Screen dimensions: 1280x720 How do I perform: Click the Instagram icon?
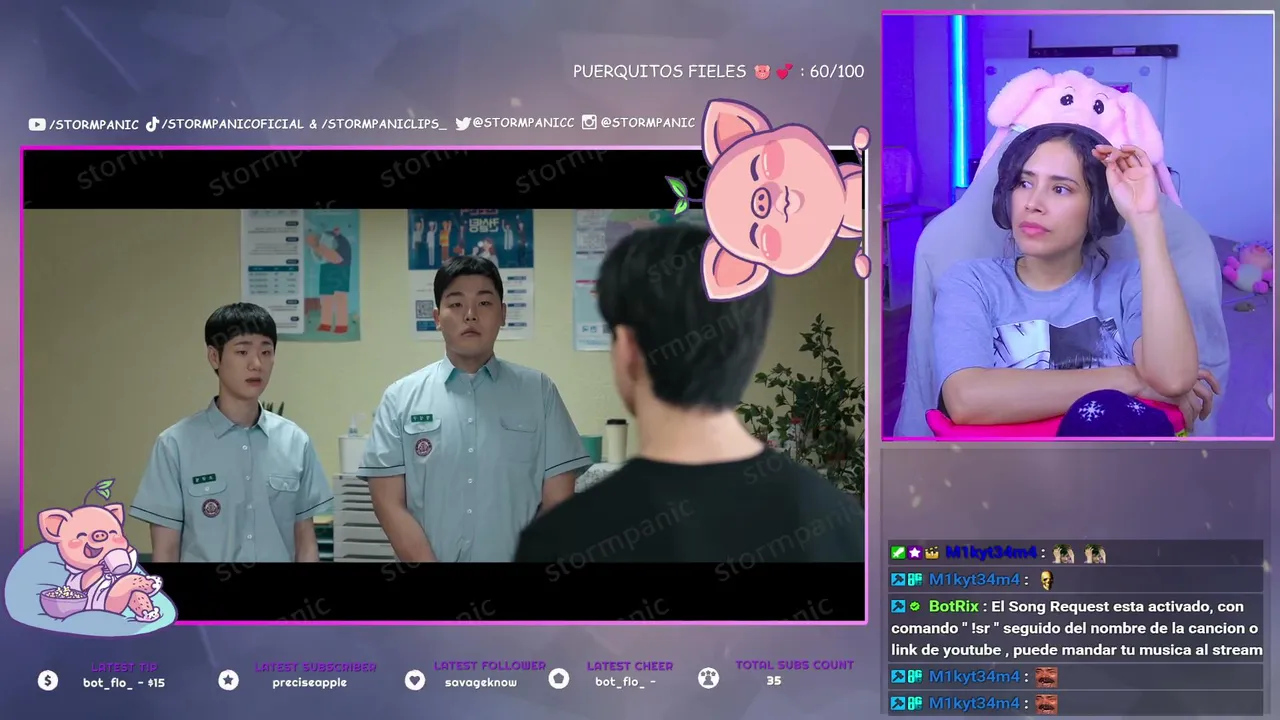pos(589,122)
